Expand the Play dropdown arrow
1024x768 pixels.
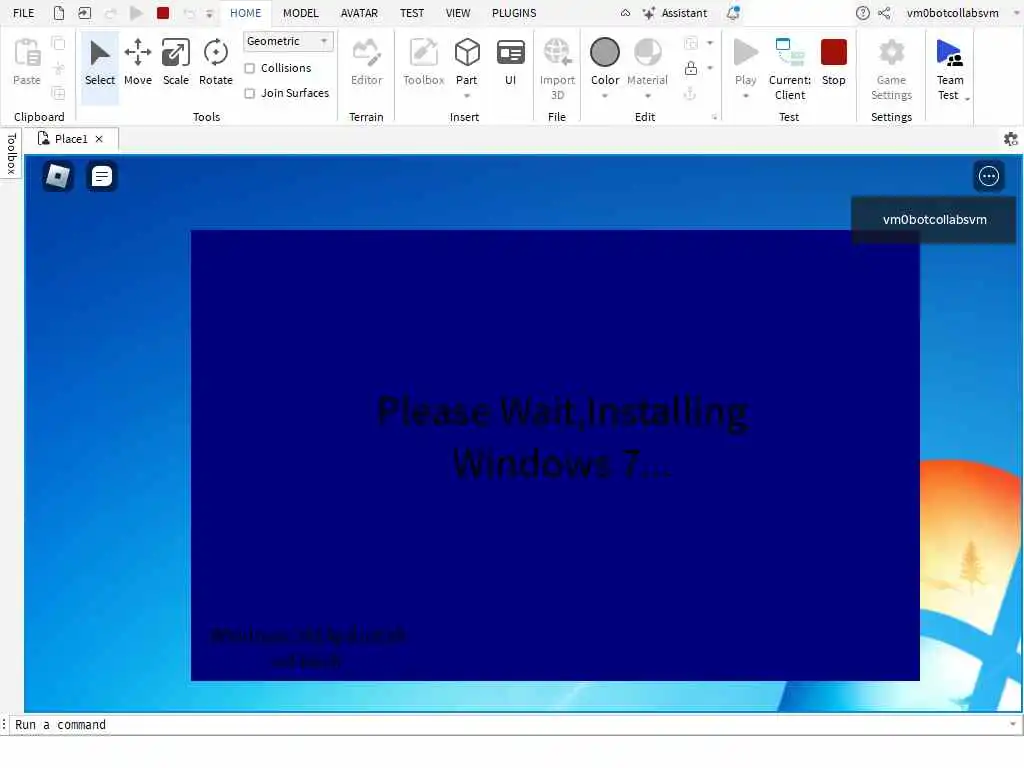[x=745, y=96]
